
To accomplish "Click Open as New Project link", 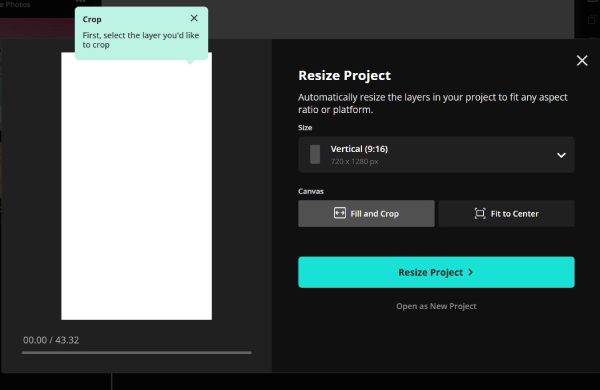I will point(436,306).
